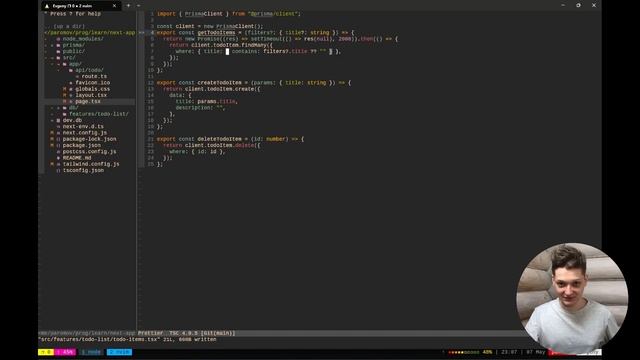Click 'TSC' version in the status line

tap(183, 333)
